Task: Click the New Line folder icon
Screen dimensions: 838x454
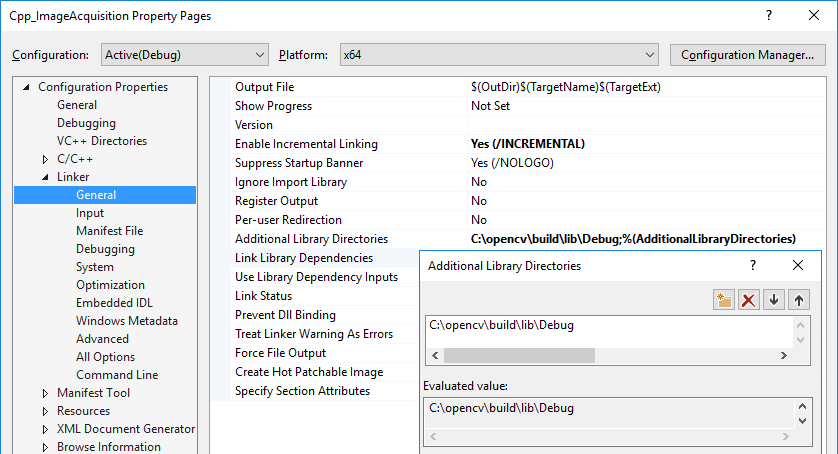Action: 723,300
